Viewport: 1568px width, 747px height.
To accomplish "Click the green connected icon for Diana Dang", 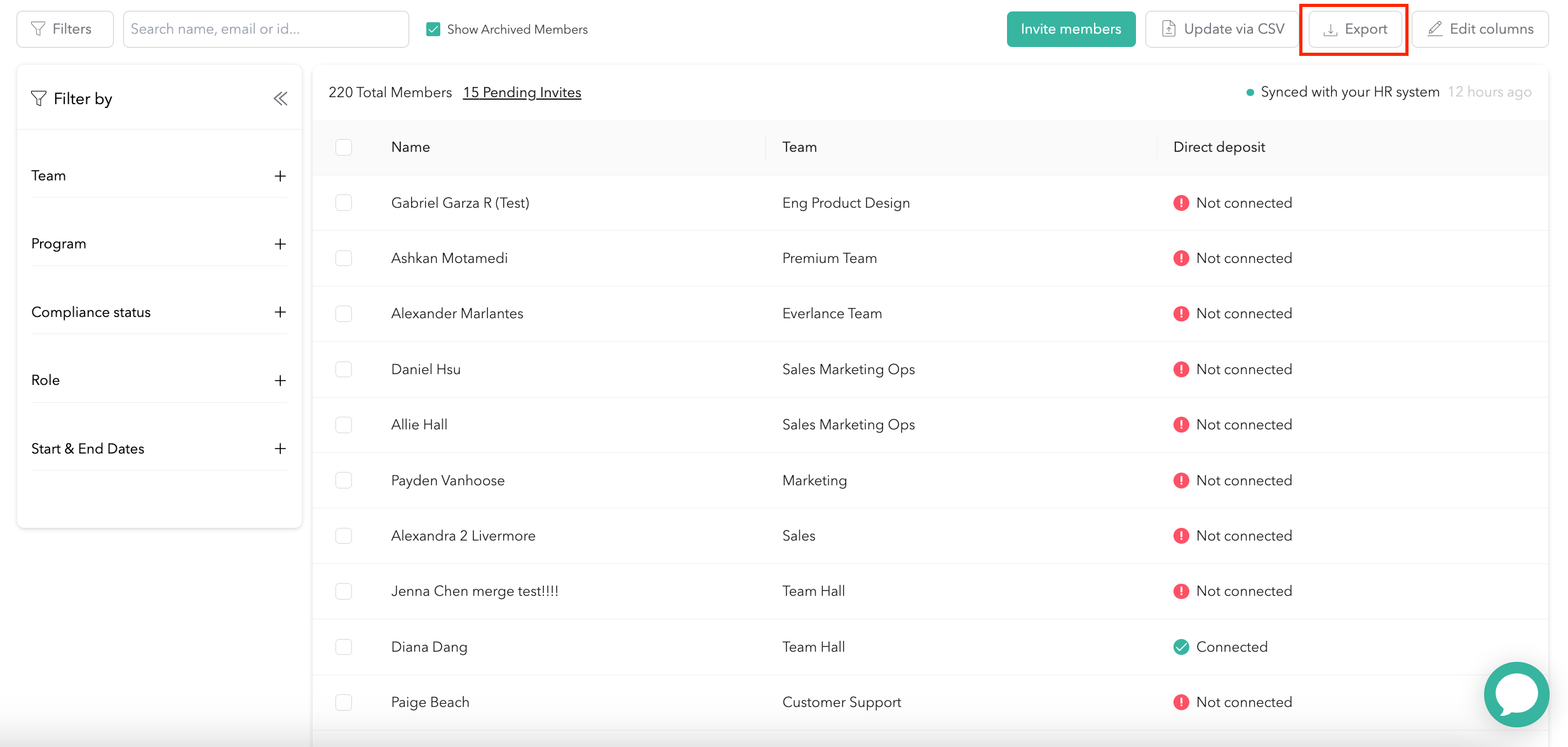I will point(1180,647).
